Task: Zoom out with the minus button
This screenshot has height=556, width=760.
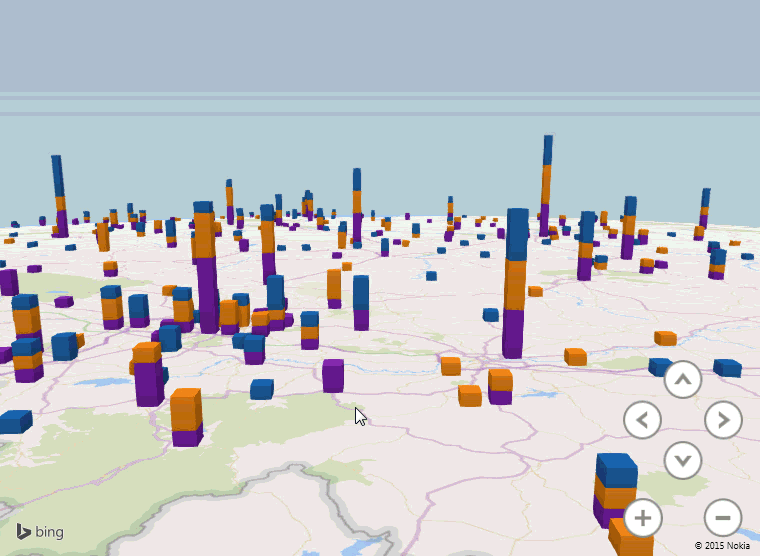Action: (x=723, y=518)
